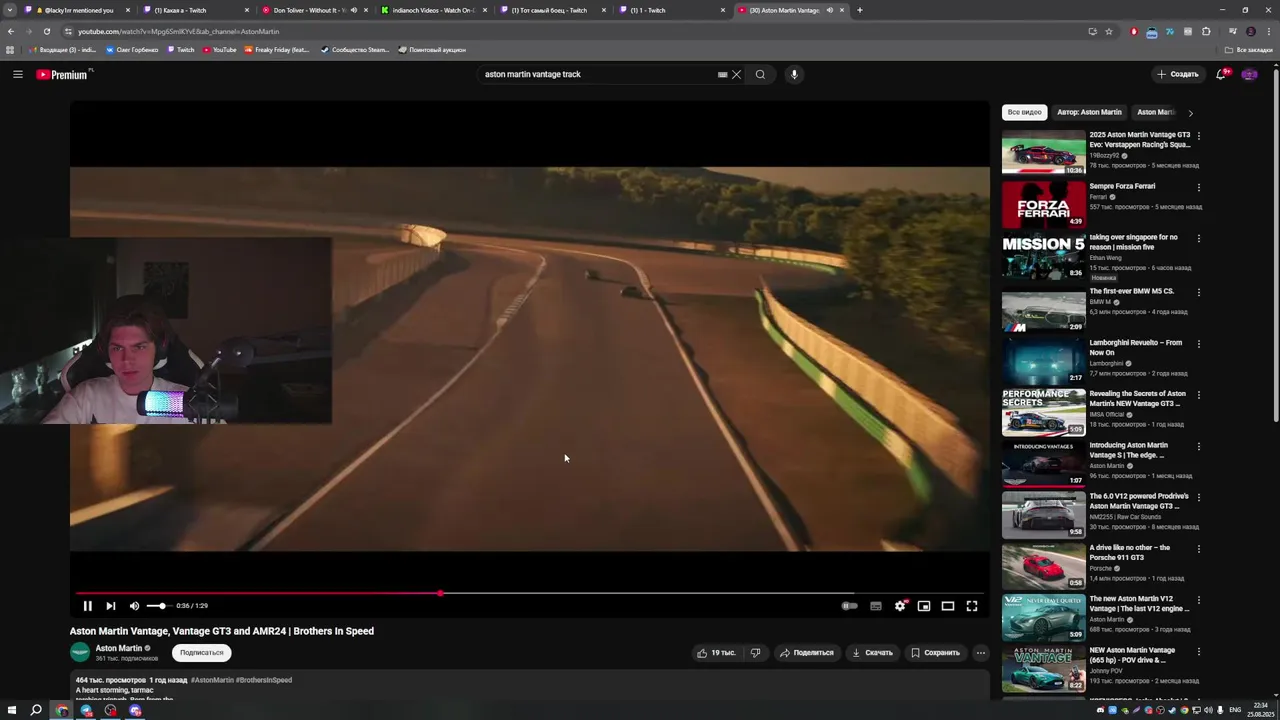Switch to miniplayer mode
1280x720 pixels.
point(924,606)
